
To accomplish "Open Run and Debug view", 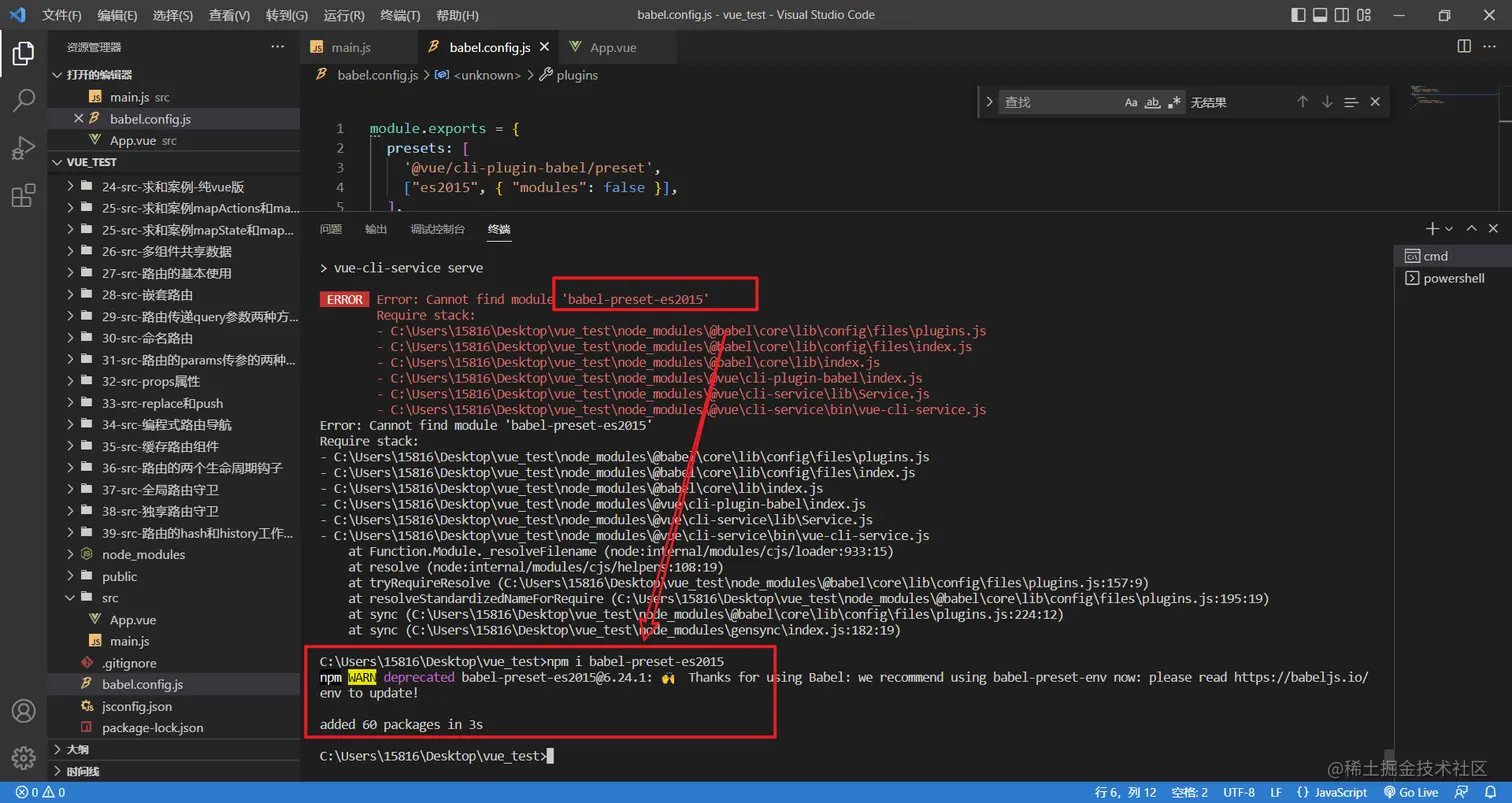I will point(23,149).
